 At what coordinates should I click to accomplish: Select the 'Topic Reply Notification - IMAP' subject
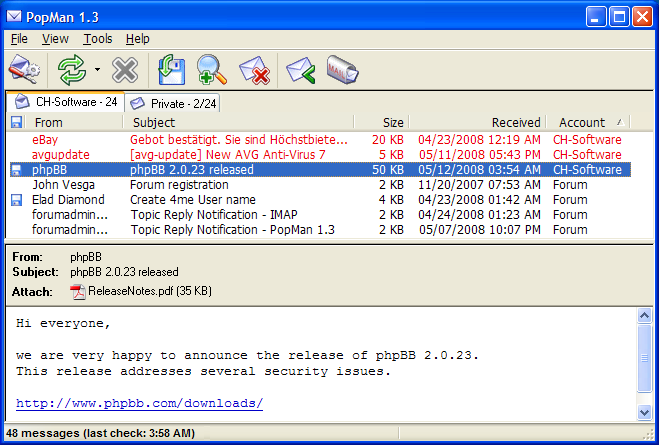[214, 215]
